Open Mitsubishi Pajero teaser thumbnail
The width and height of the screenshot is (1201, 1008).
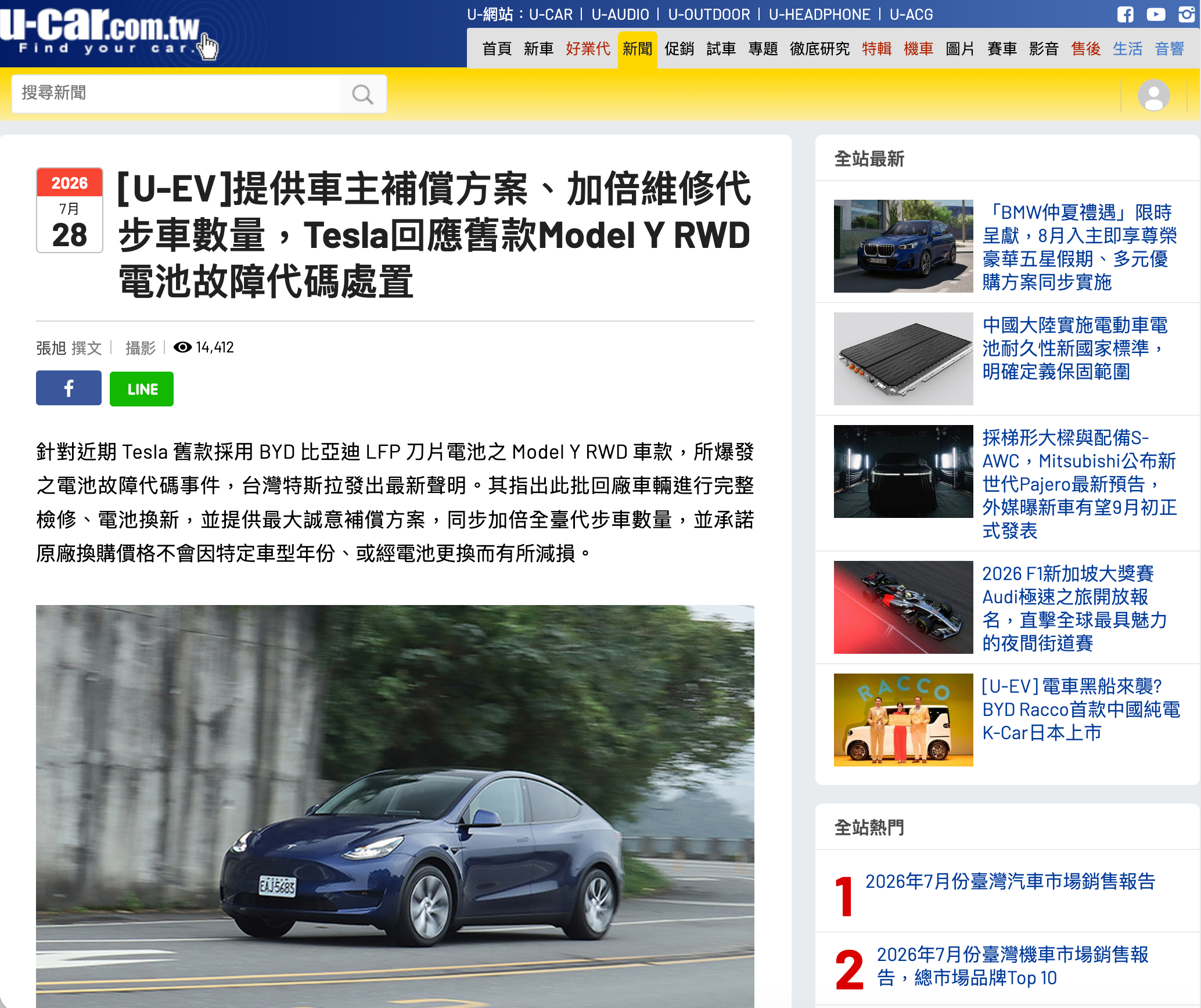[x=903, y=471]
